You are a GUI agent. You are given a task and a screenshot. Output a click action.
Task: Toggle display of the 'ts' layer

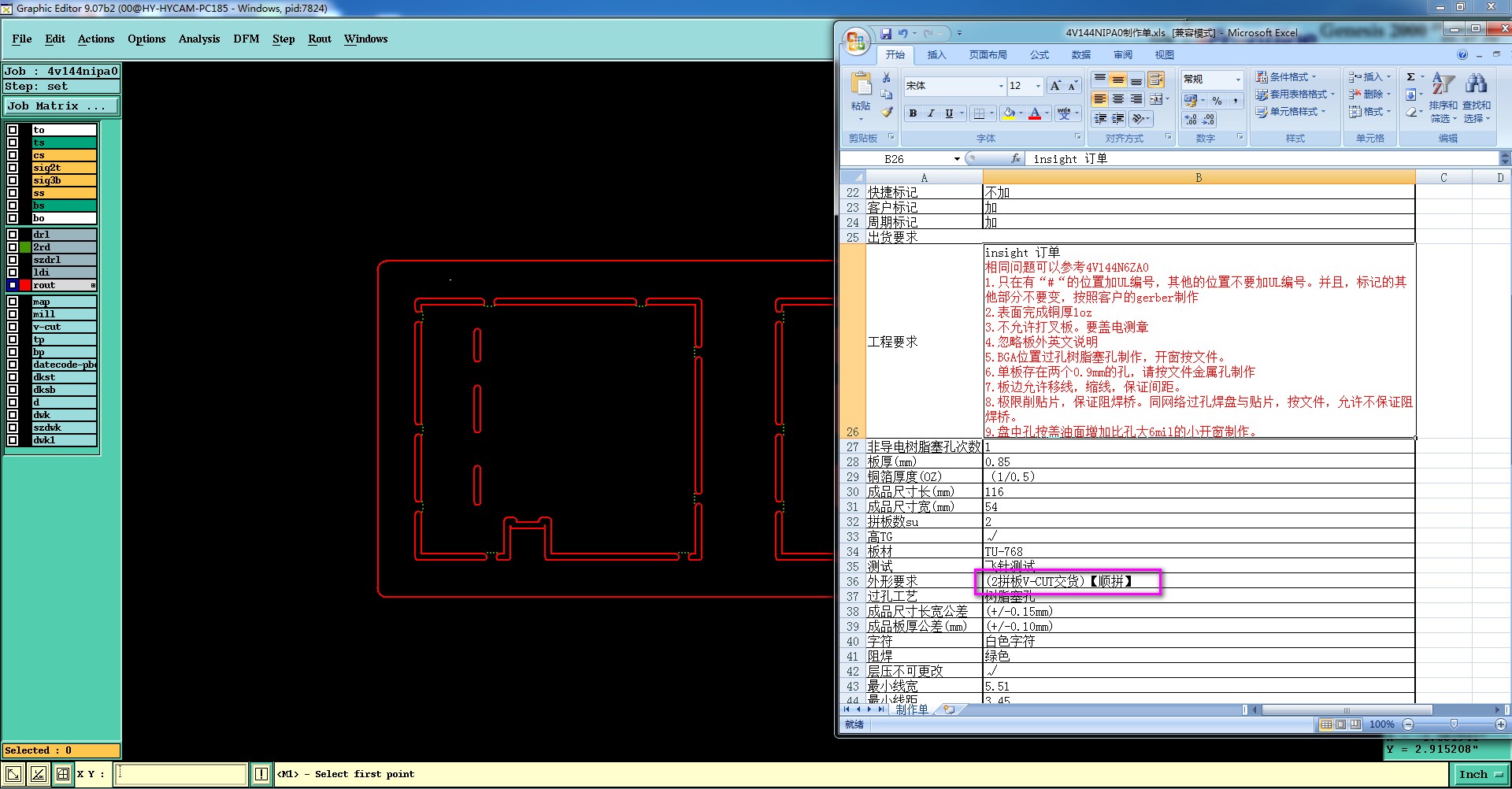13,143
